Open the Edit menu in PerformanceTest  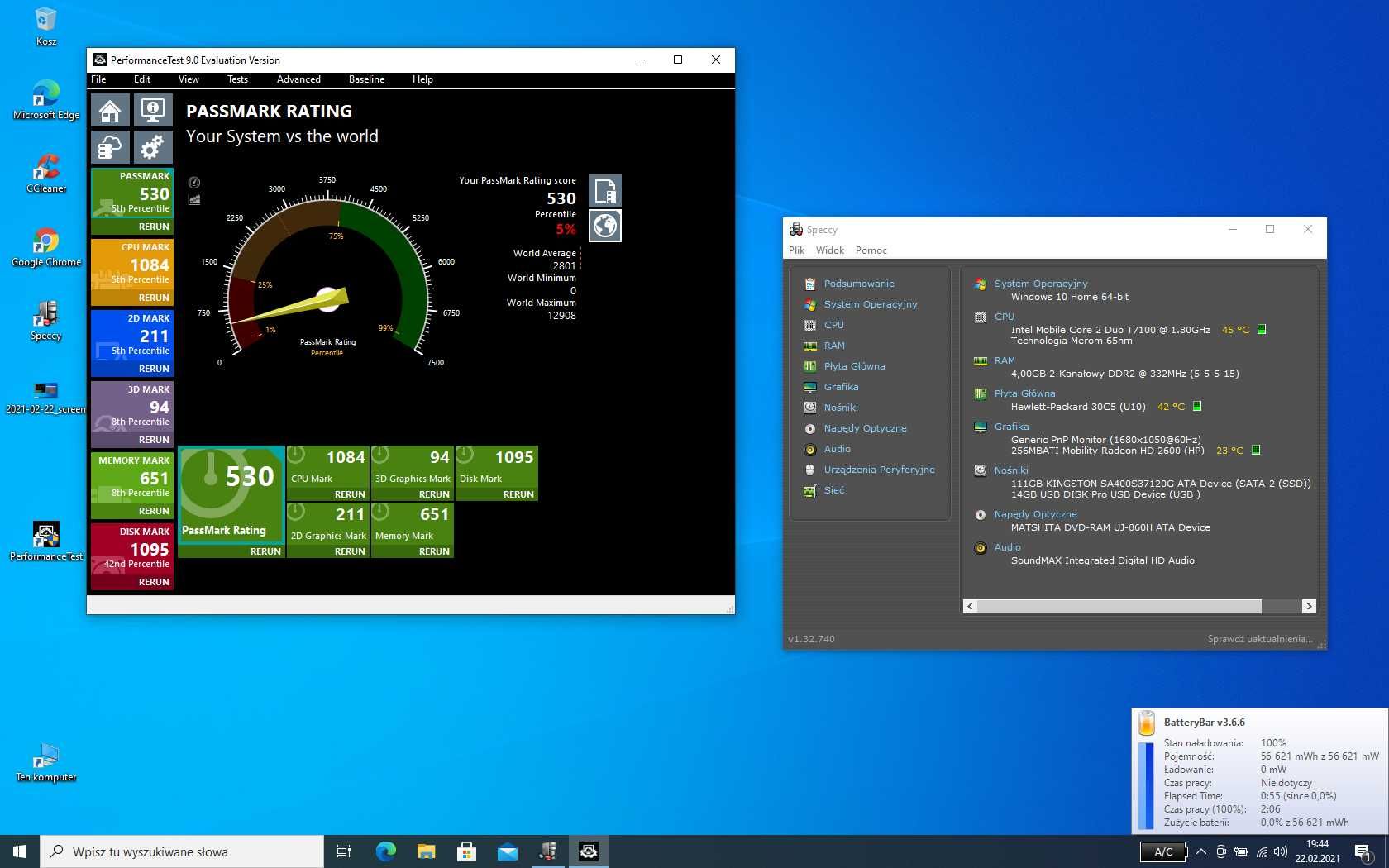click(x=142, y=79)
